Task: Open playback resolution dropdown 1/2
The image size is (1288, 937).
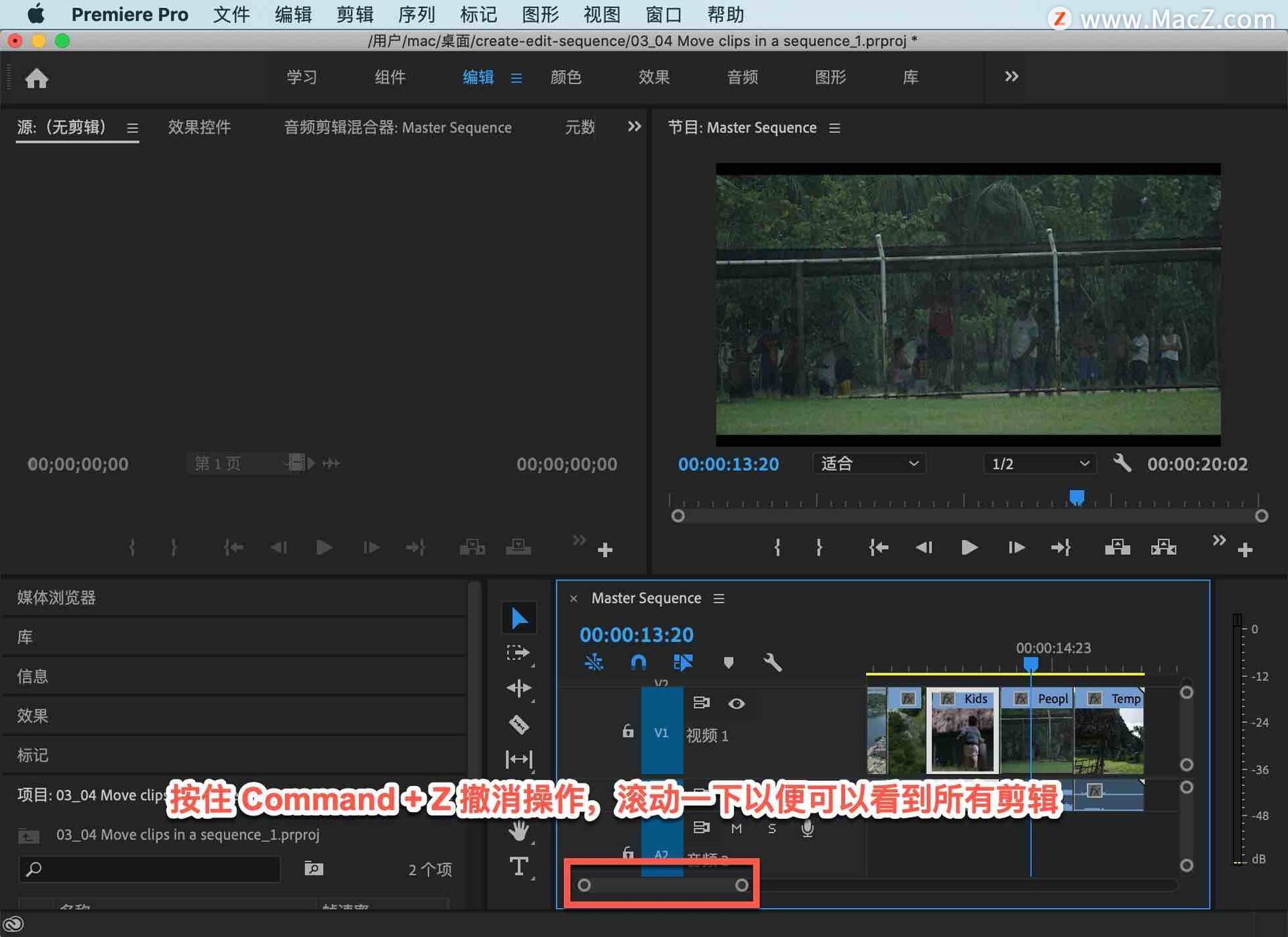Action: (x=1039, y=463)
